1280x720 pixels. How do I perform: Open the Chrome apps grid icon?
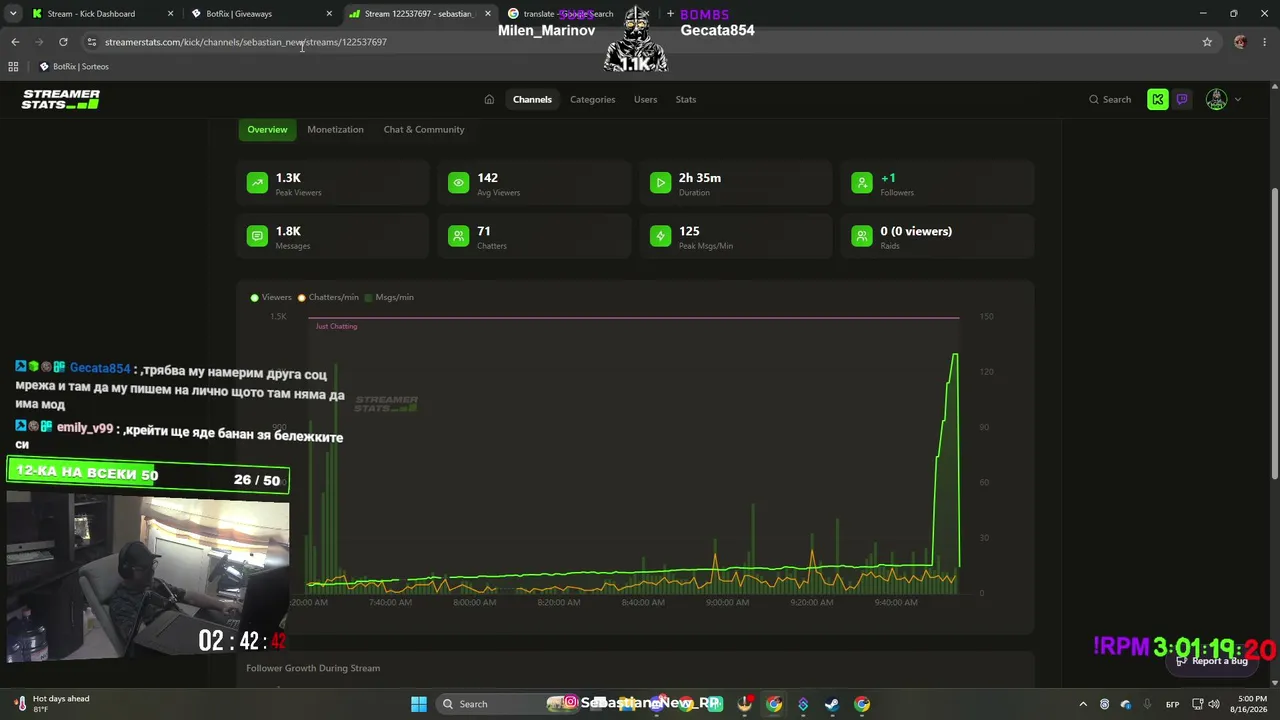[x=13, y=67]
